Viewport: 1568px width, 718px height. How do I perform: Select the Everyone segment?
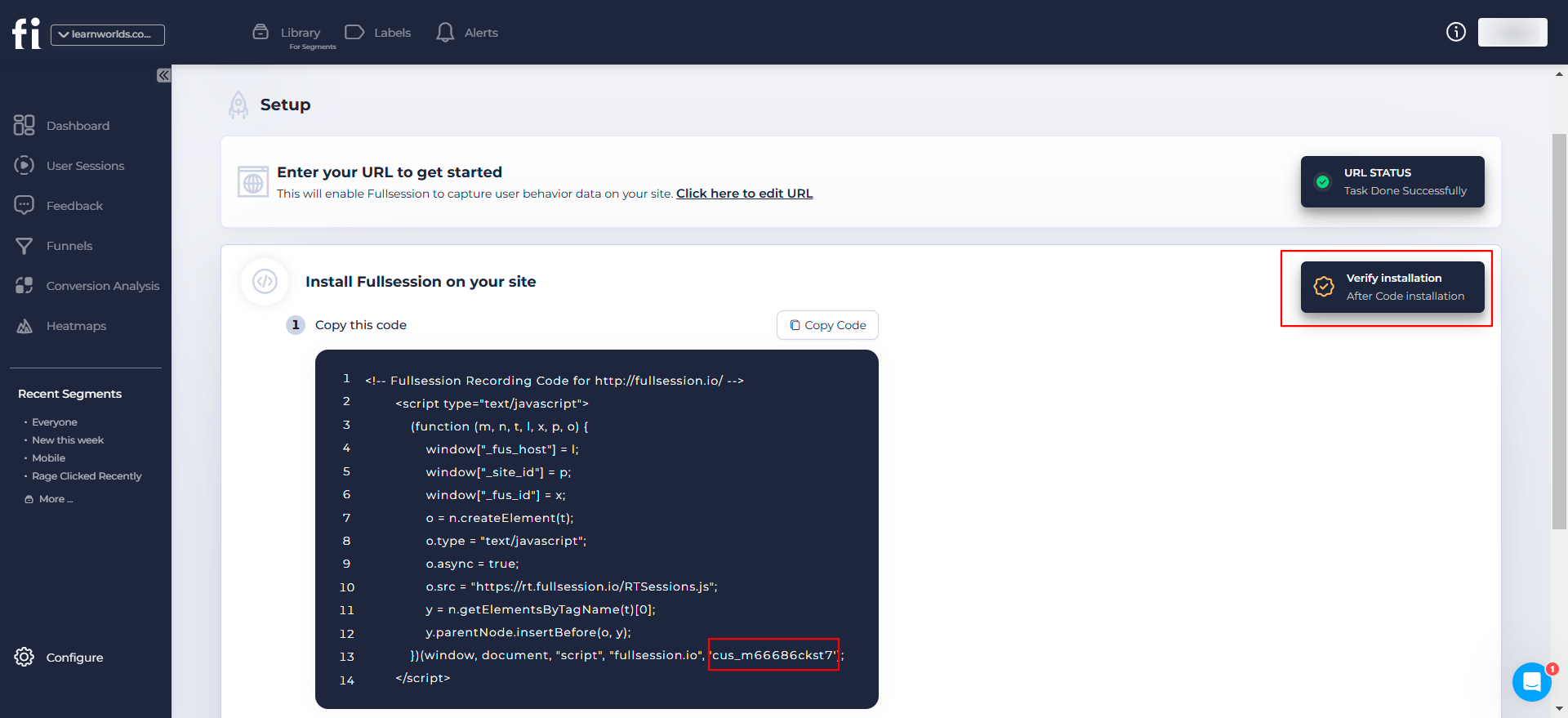(x=55, y=422)
